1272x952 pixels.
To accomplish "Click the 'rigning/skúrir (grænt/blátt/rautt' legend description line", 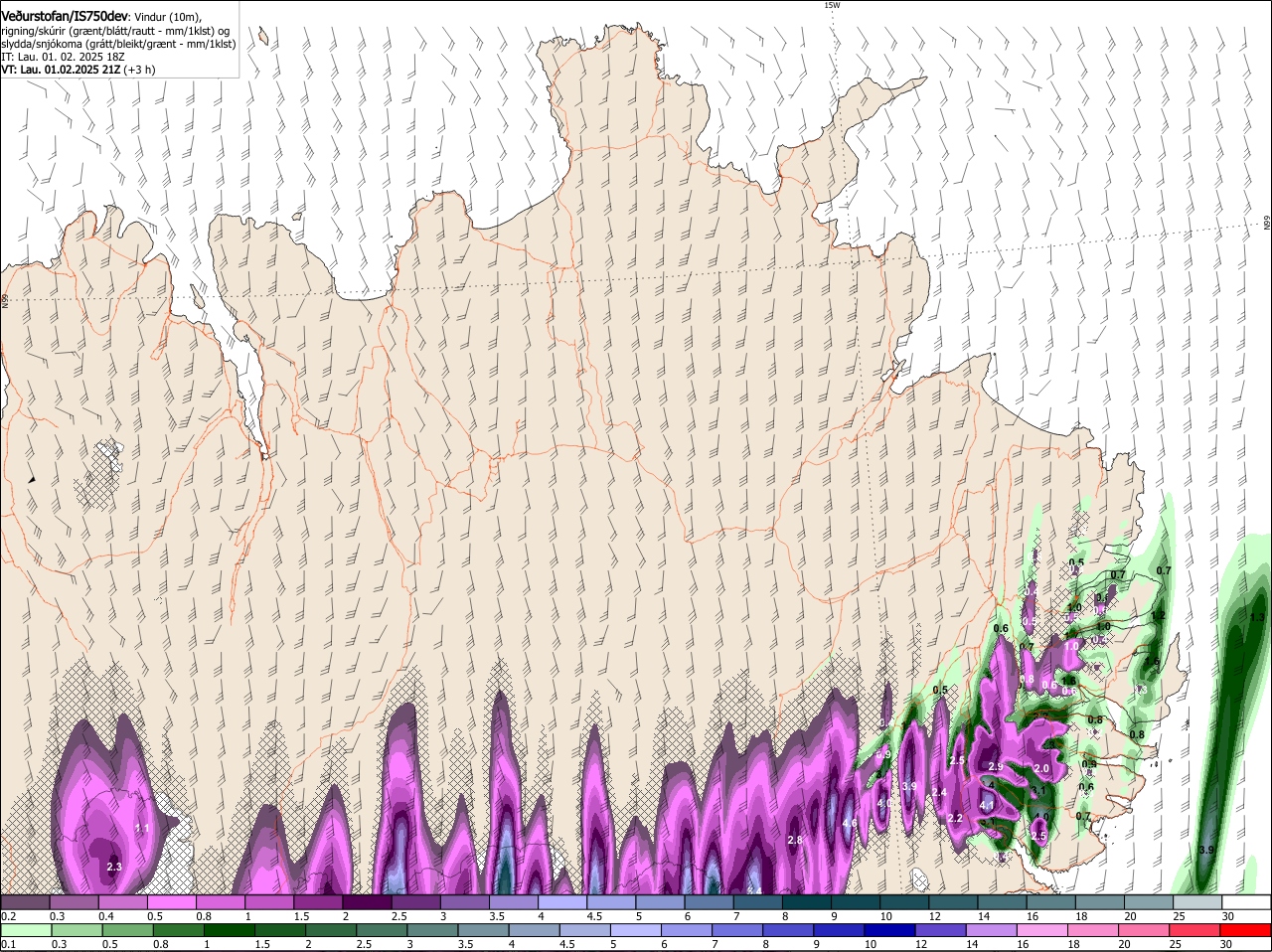I will [x=116, y=31].
